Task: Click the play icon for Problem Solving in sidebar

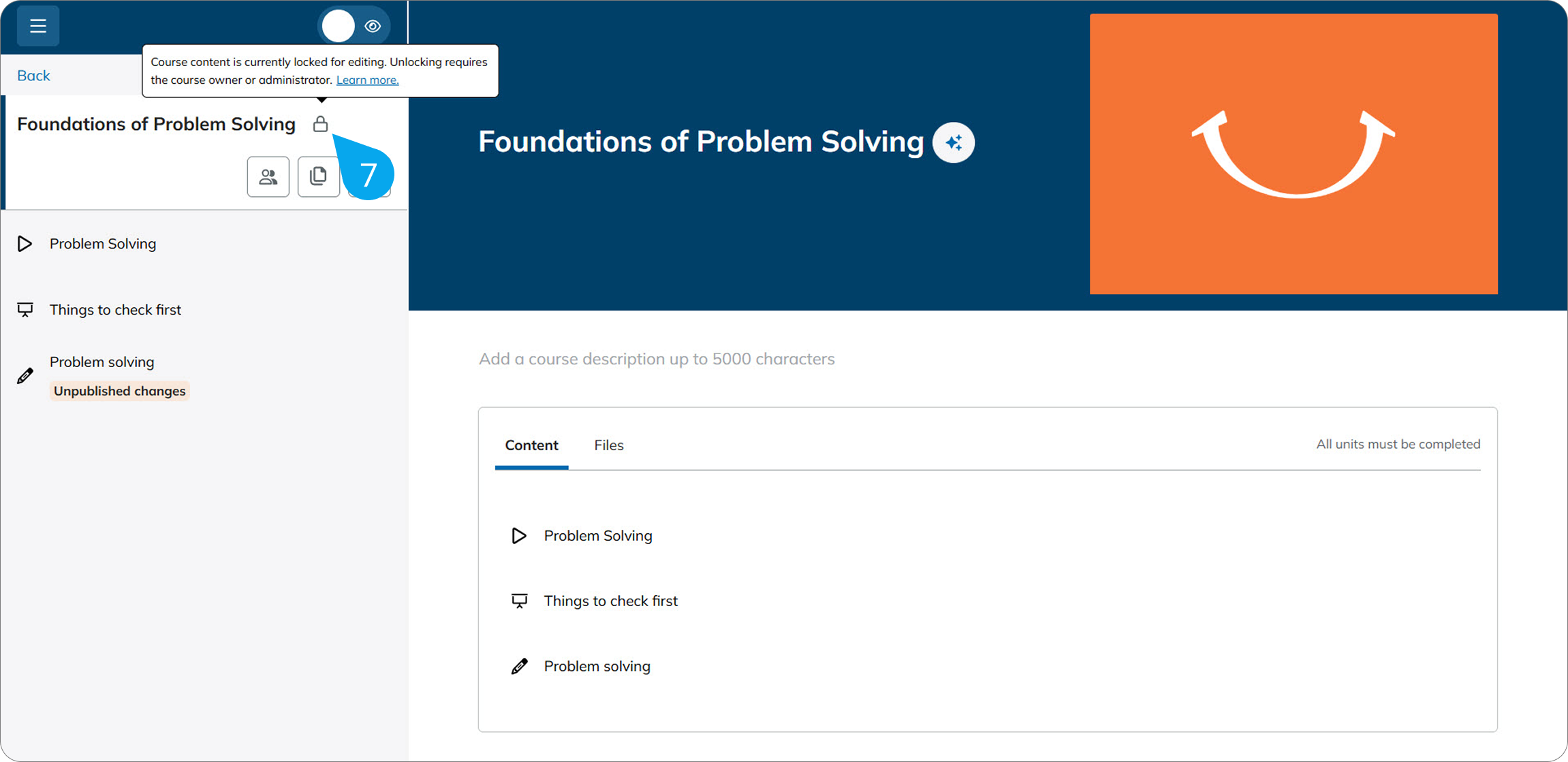Action: pyautogui.click(x=25, y=244)
